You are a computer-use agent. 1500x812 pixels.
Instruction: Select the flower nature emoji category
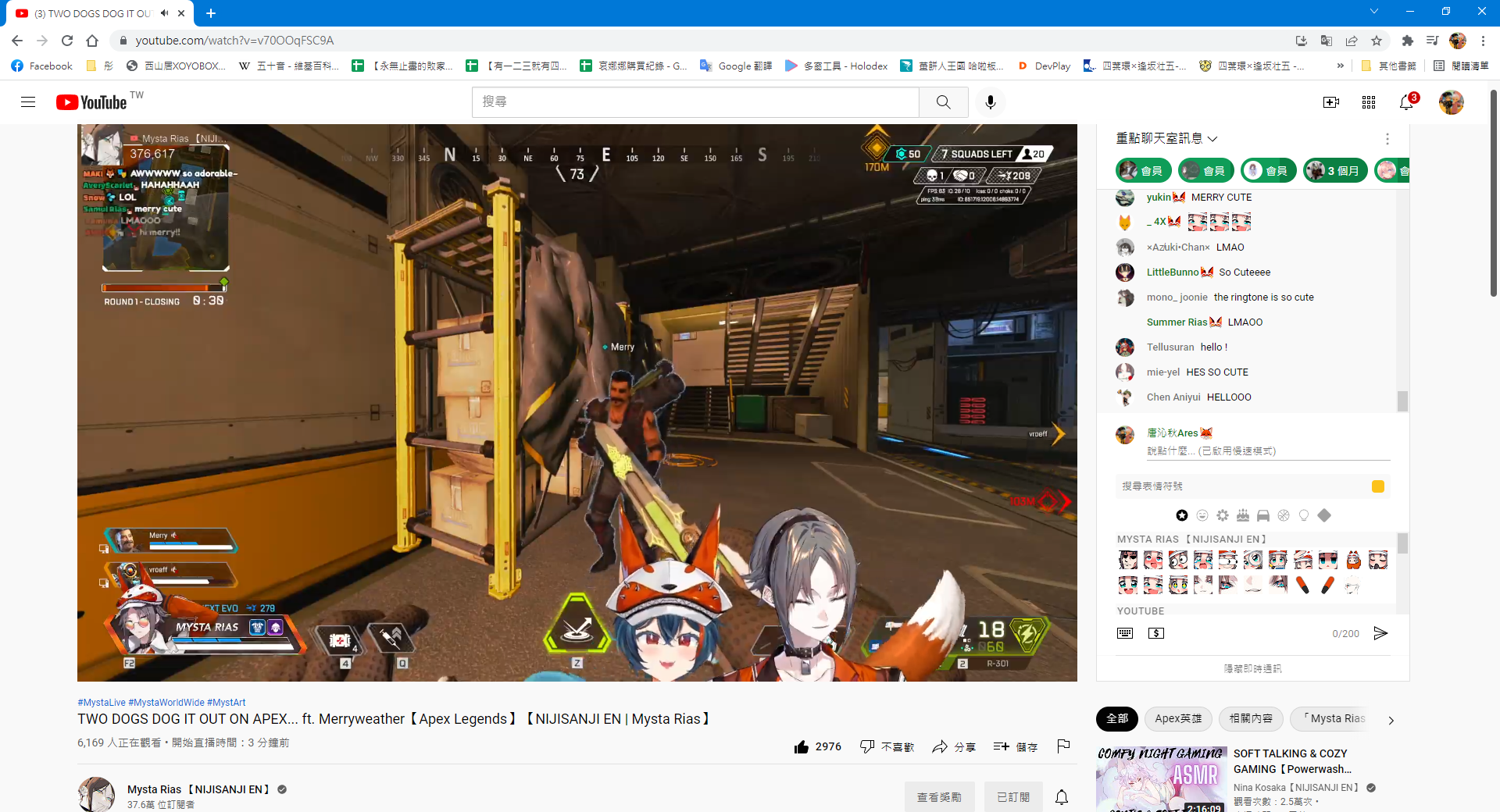(1223, 515)
